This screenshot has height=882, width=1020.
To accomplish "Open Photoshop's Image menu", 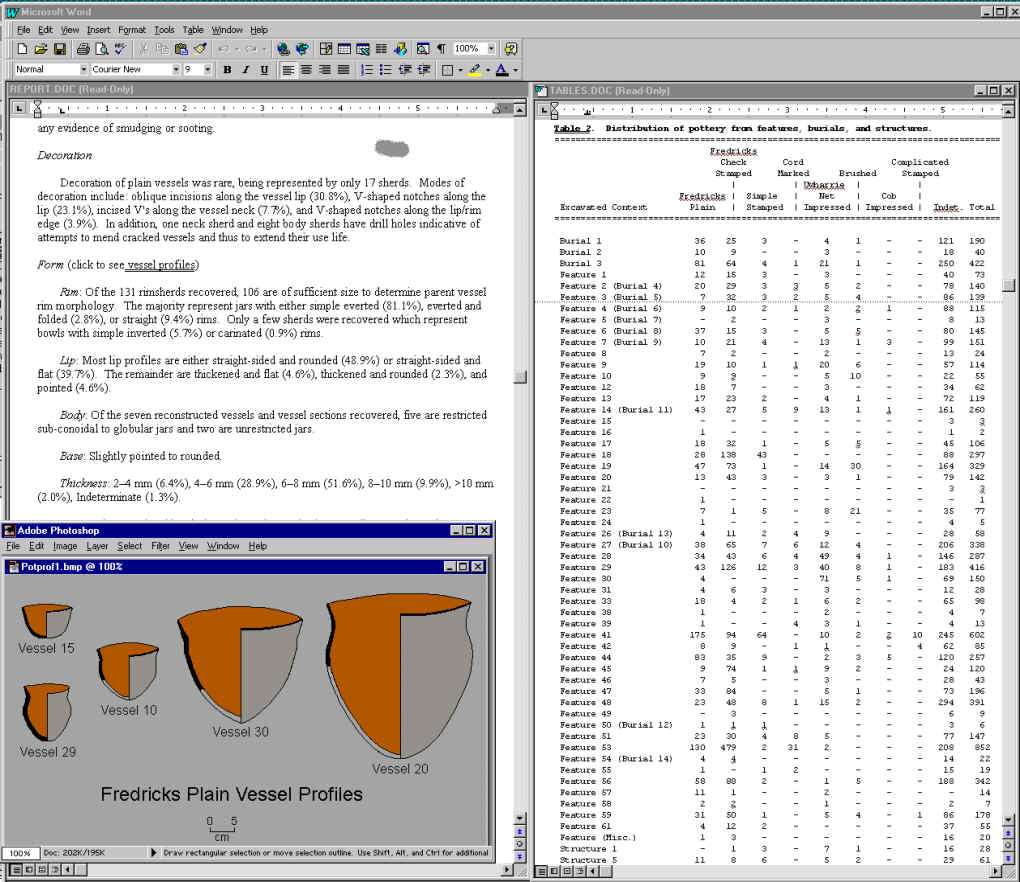I will (x=65, y=546).
